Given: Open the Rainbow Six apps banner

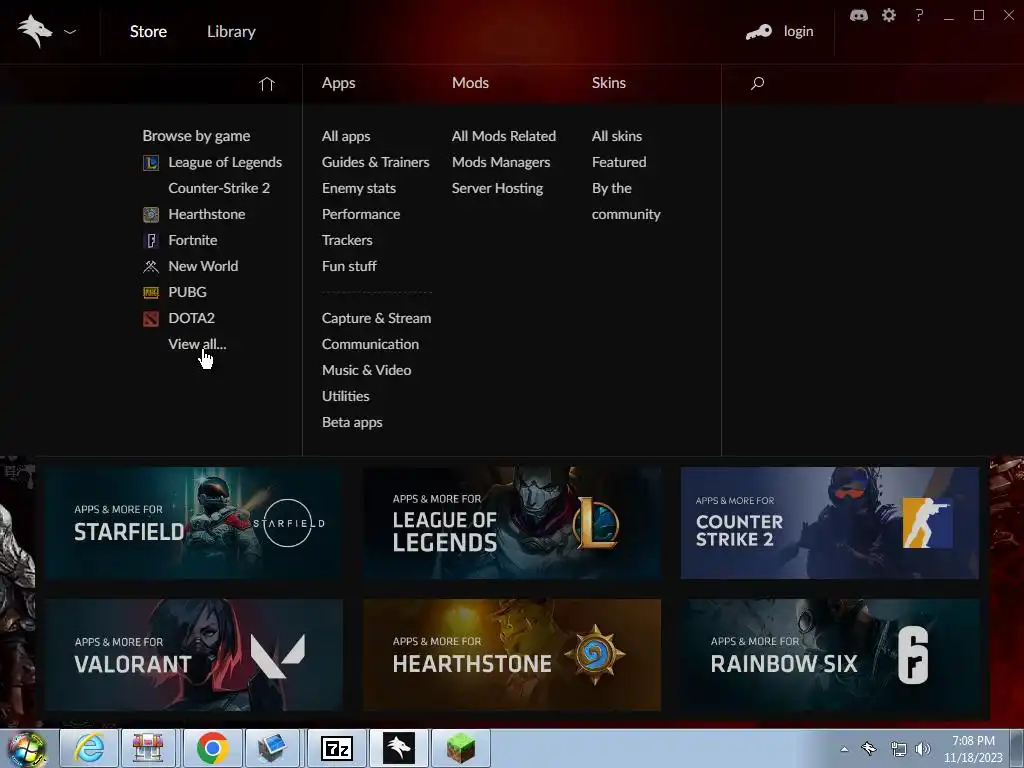Looking at the screenshot, I should (829, 654).
